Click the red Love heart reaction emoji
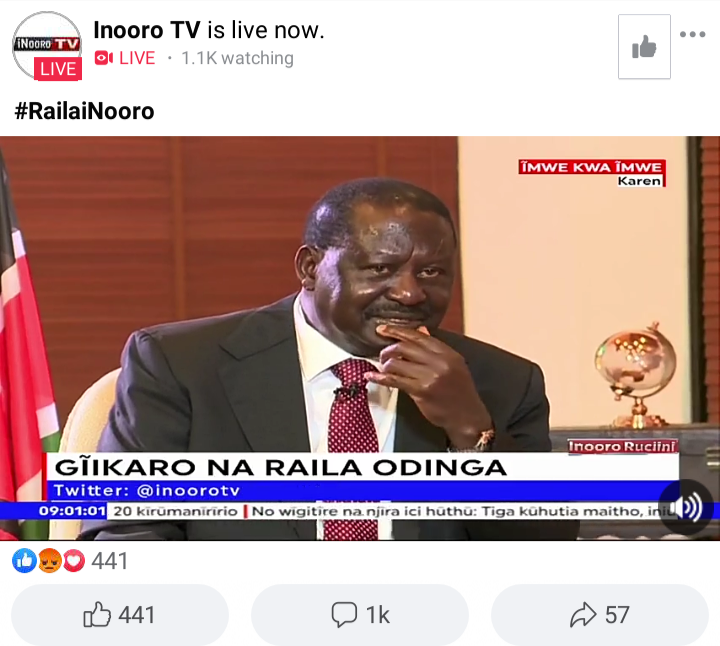 click(73, 560)
